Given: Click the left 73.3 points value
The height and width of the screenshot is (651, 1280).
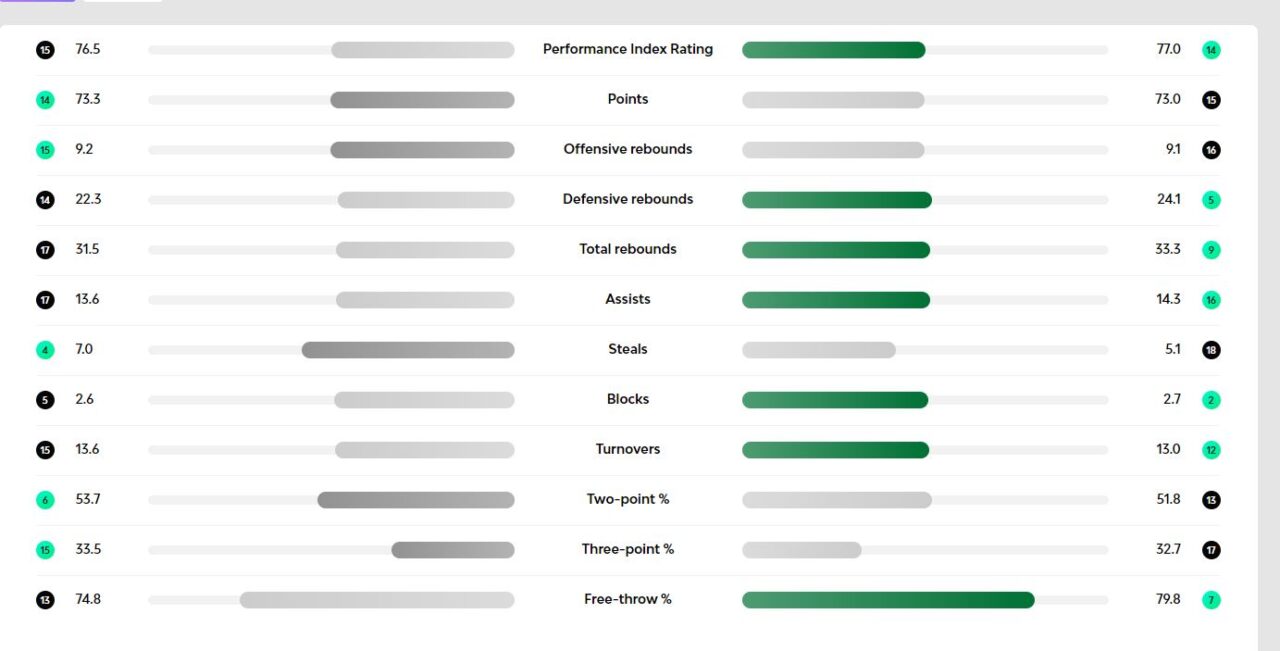Looking at the screenshot, I should (x=88, y=99).
